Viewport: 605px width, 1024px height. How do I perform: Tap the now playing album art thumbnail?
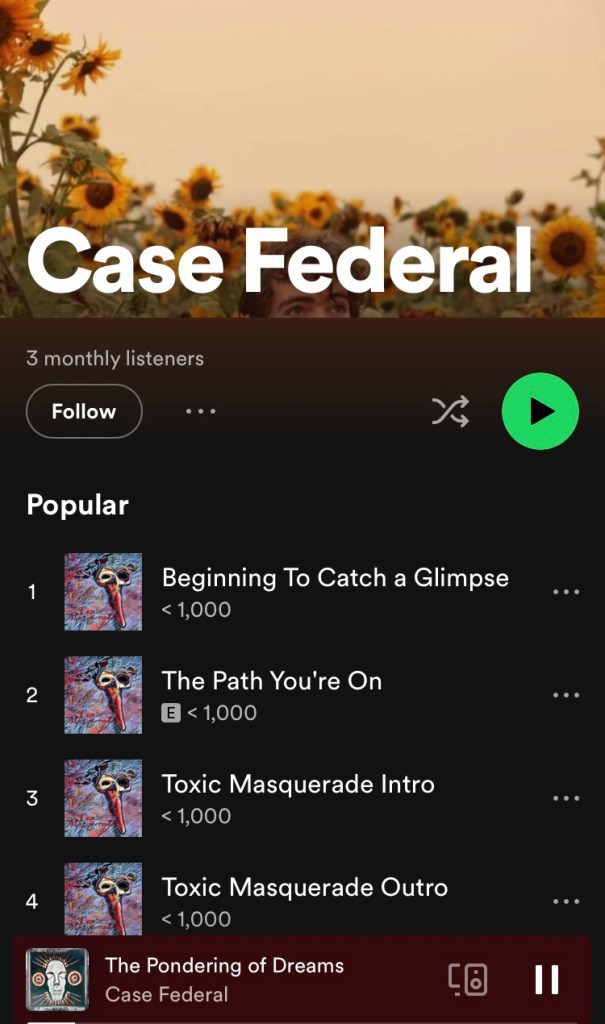[x=57, y=980]
